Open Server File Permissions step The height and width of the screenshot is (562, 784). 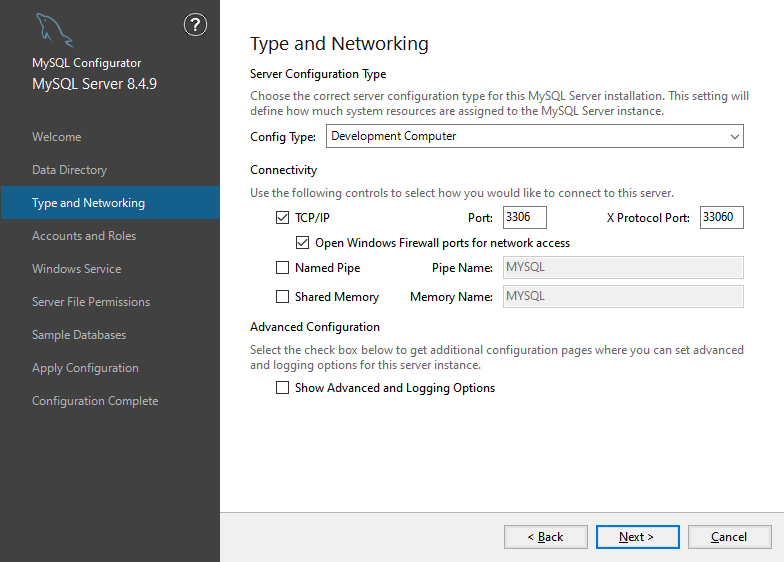pos(91,302)
